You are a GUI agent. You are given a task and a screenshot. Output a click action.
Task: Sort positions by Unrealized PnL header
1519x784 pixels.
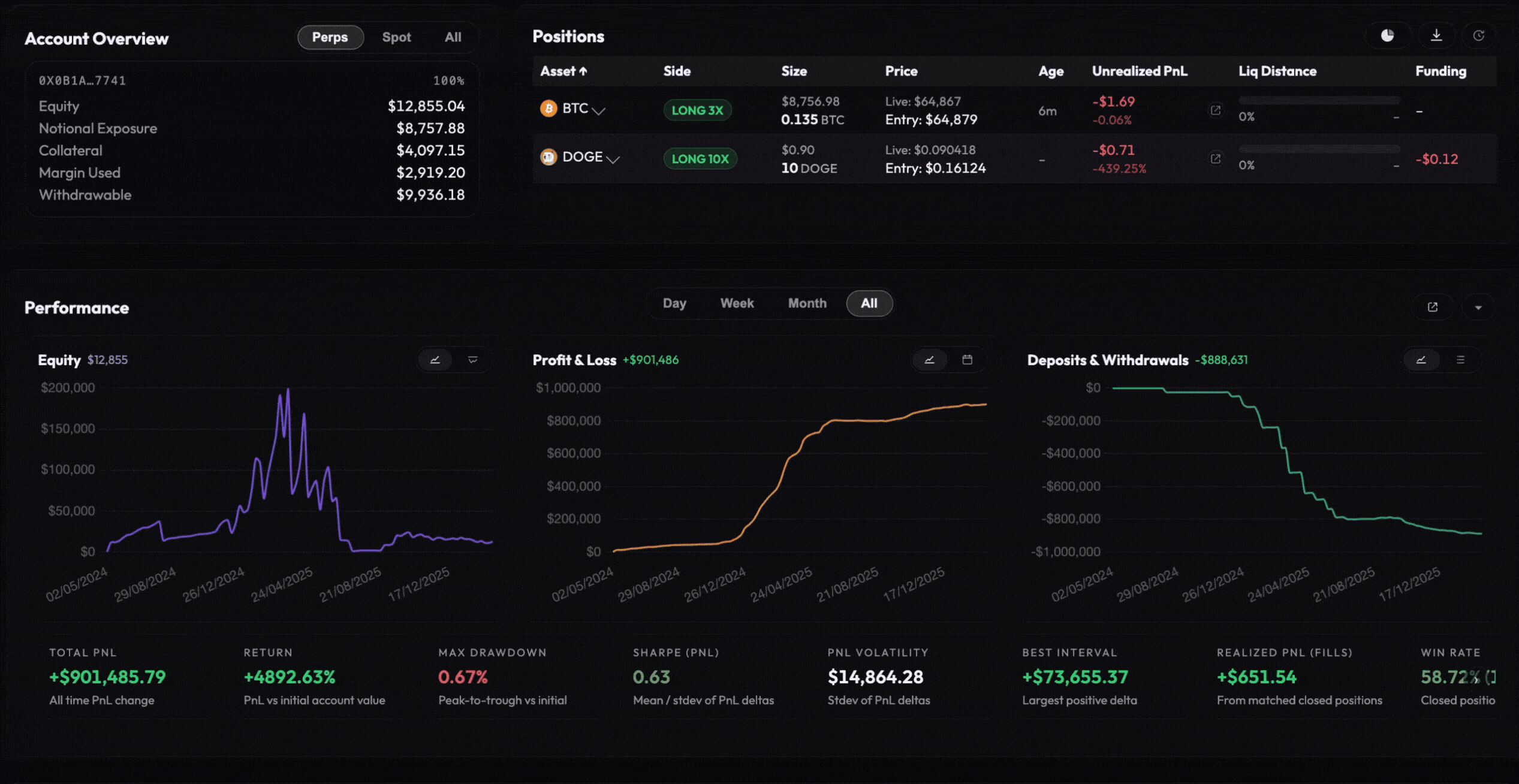[1139, 71]
